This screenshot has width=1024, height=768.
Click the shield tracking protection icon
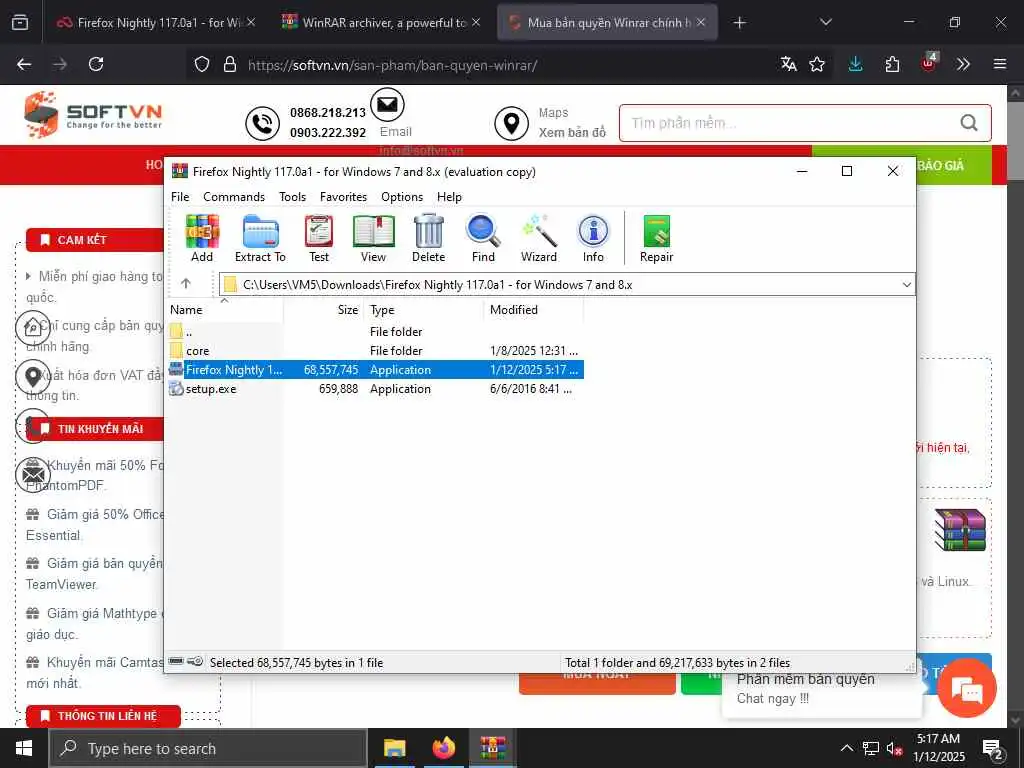tap(202, 64)
